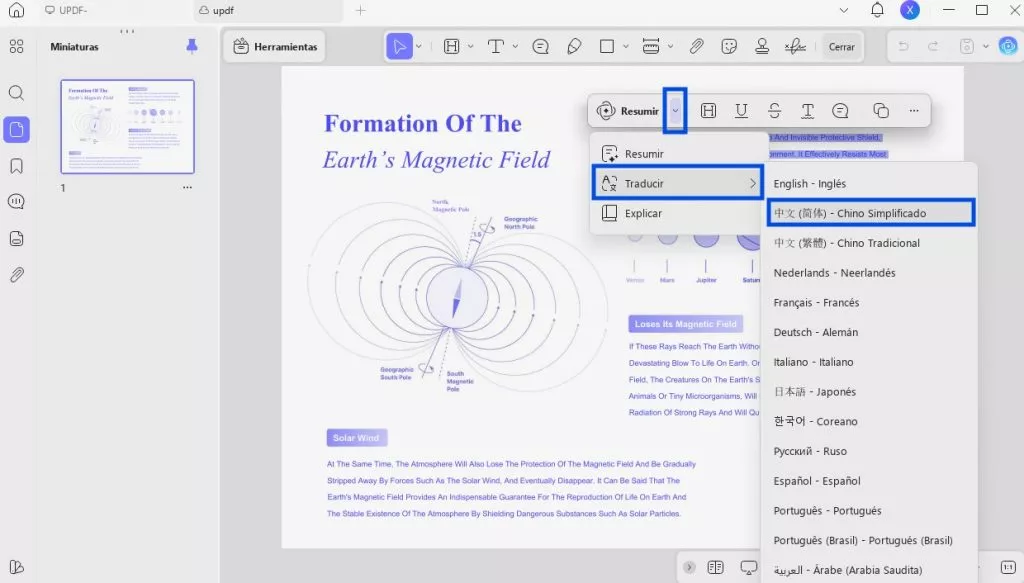Image resolution: width=1024 pixels, height=583 pixels.
Task: Open the notifications bell
Action: 877,10
